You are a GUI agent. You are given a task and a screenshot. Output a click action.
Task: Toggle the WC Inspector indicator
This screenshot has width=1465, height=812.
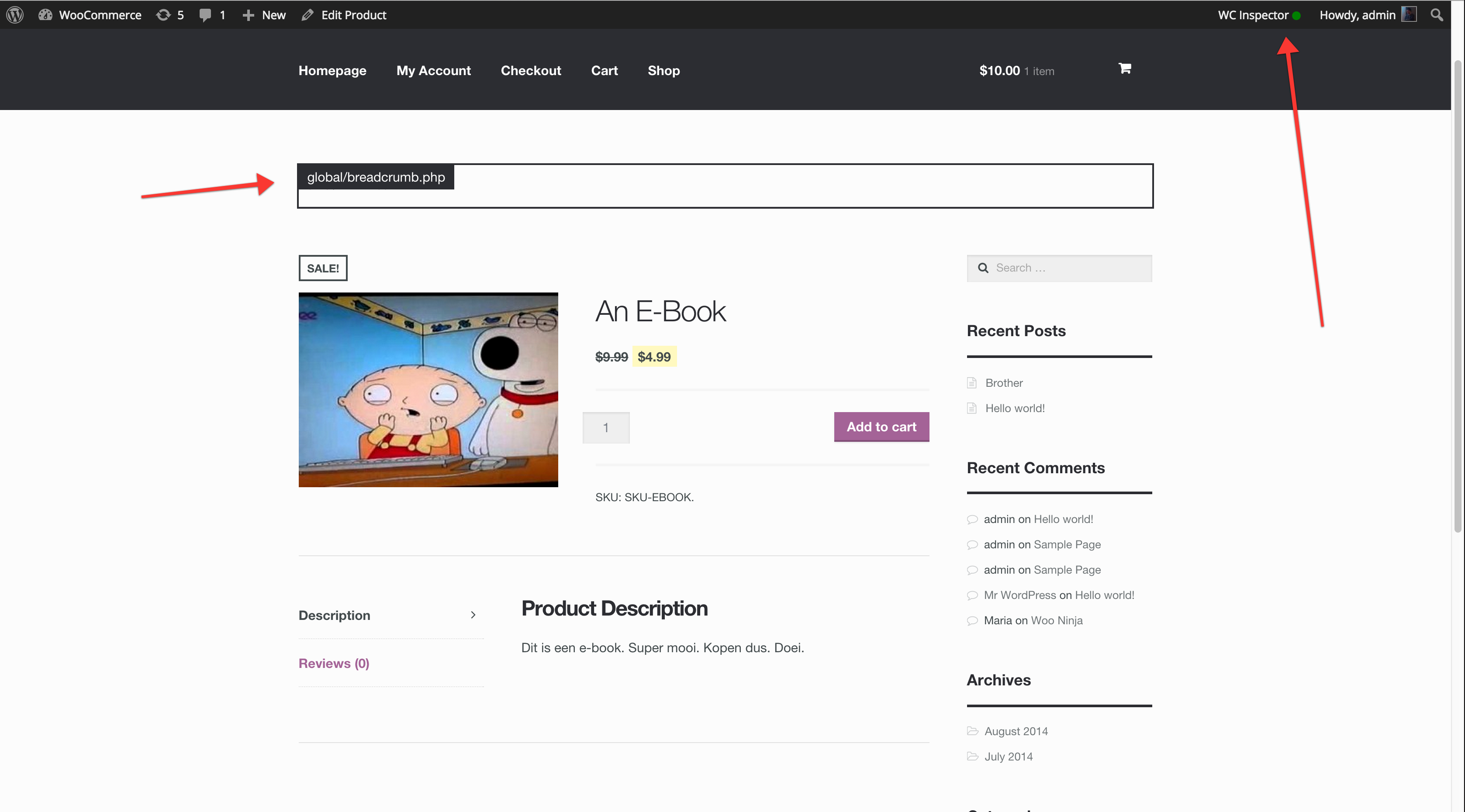[1259, 15]
